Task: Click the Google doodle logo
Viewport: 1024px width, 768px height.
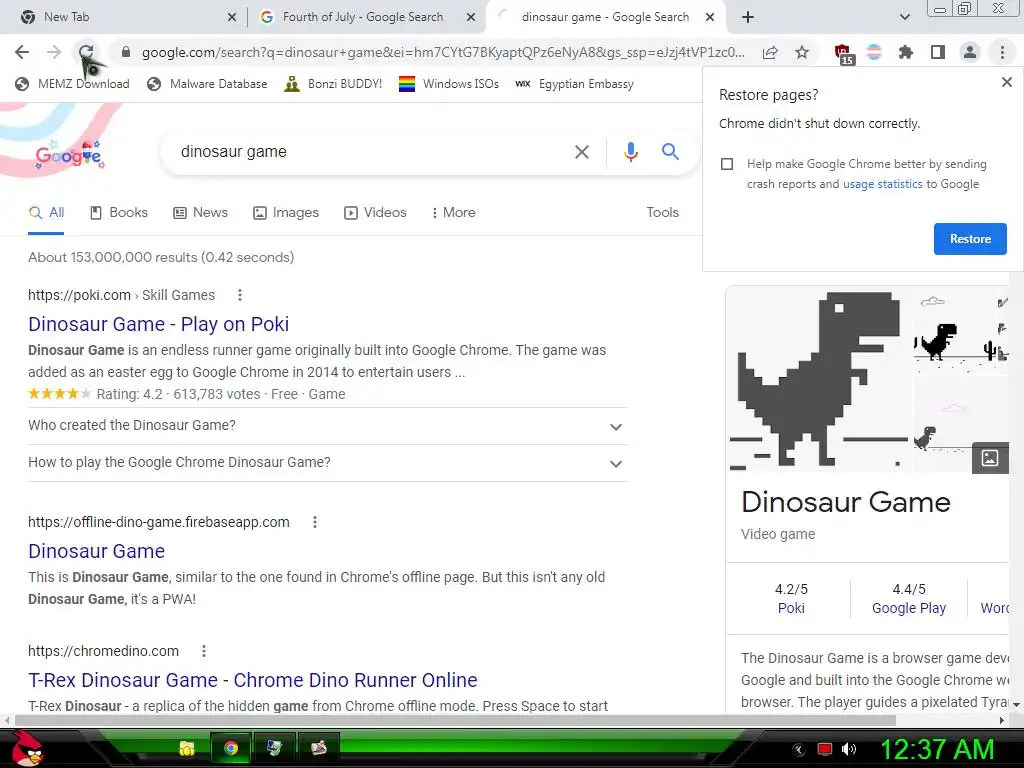Action: 70,155
